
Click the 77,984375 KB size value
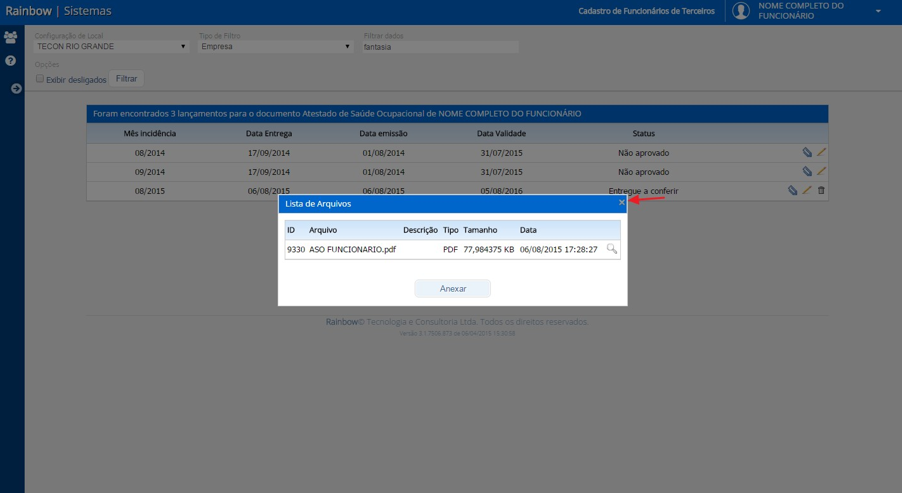[x=488, y=250]
